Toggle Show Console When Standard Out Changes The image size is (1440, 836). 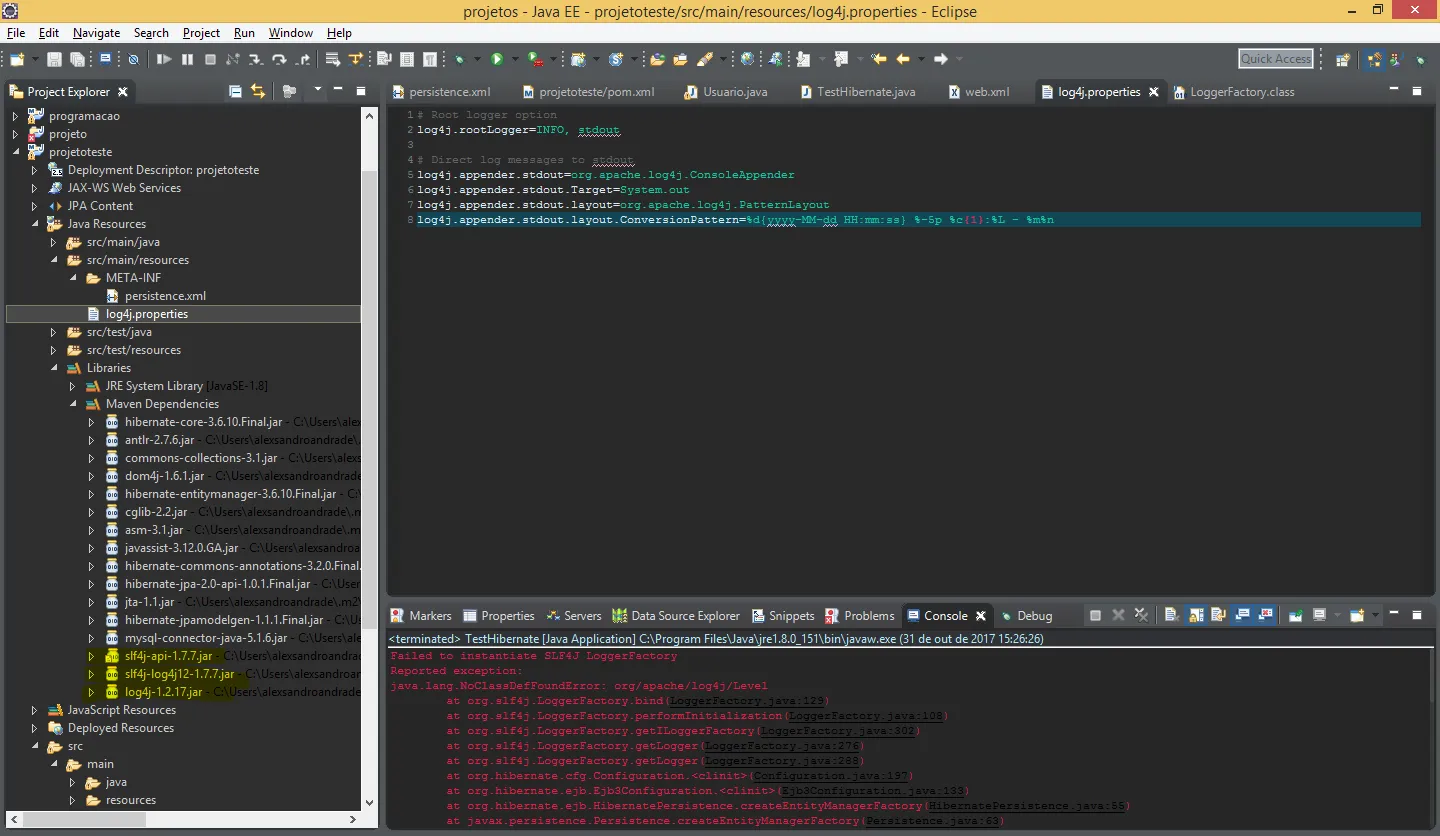1242,616
